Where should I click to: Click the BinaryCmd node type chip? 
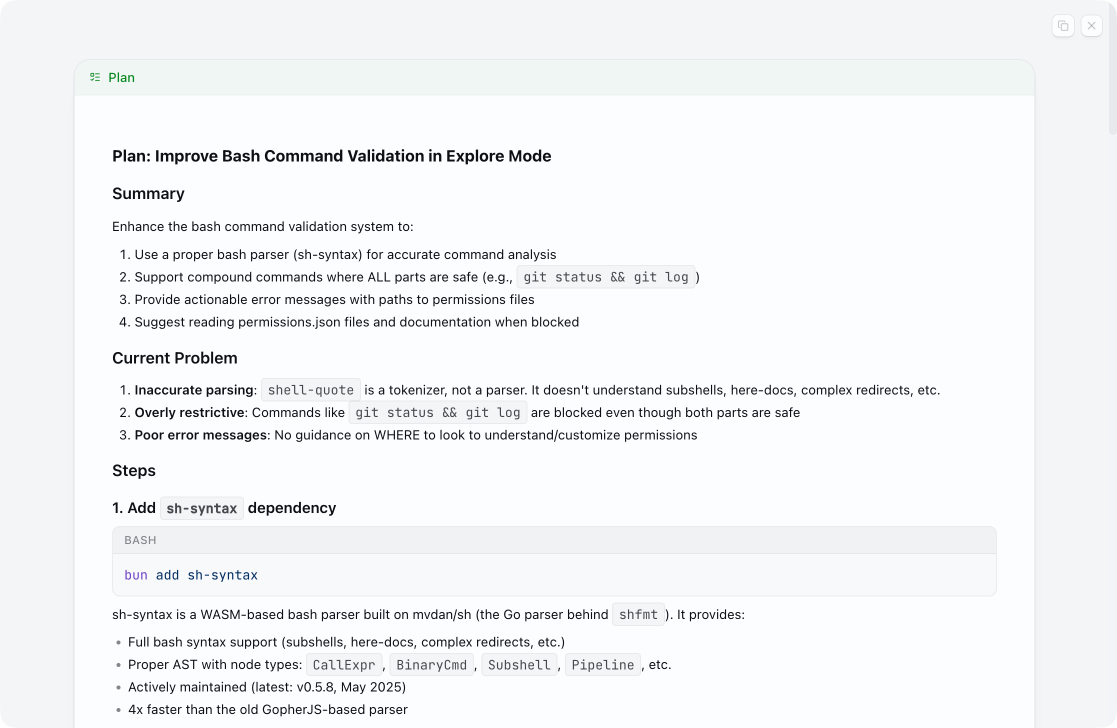pyautogui.click(x=431, y=664)
